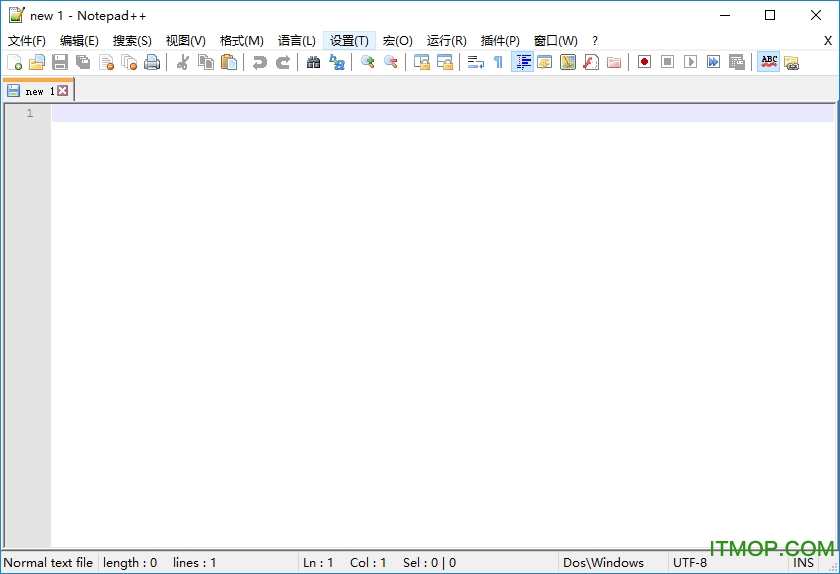Click UTF-8 encoding status entry
The image size is (840, 574).
click(690, 563)
